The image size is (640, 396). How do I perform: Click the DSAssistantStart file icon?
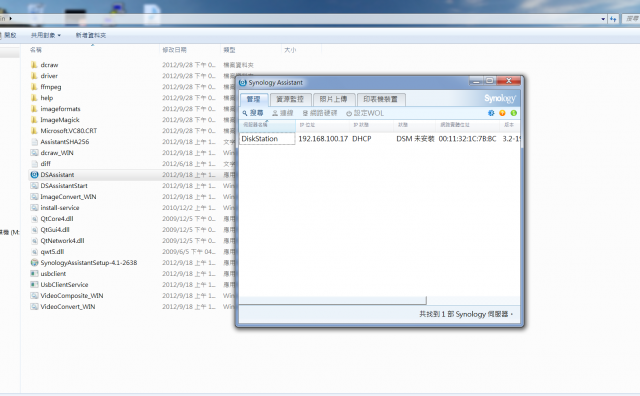pyautogui.click(x=34, y=186)
